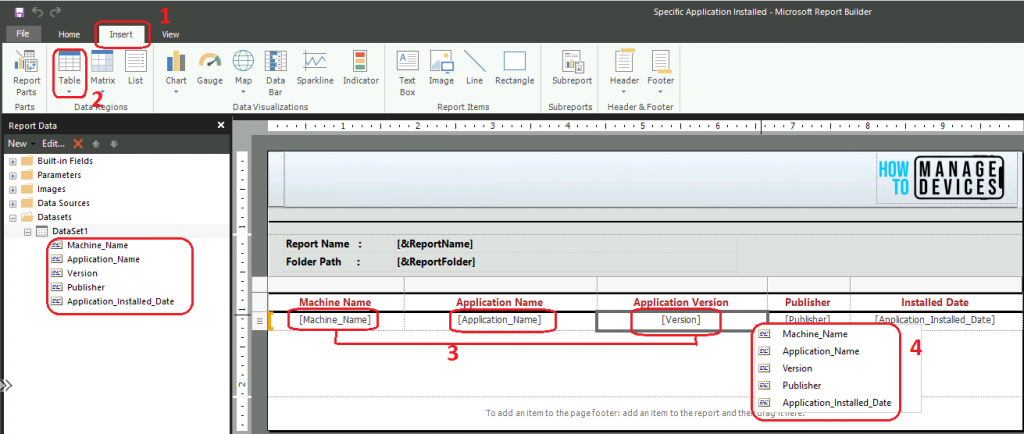The height and width of the screenshot is (434, 1024).
Task: Insert a Matrix data region
Action: (103, 73)
